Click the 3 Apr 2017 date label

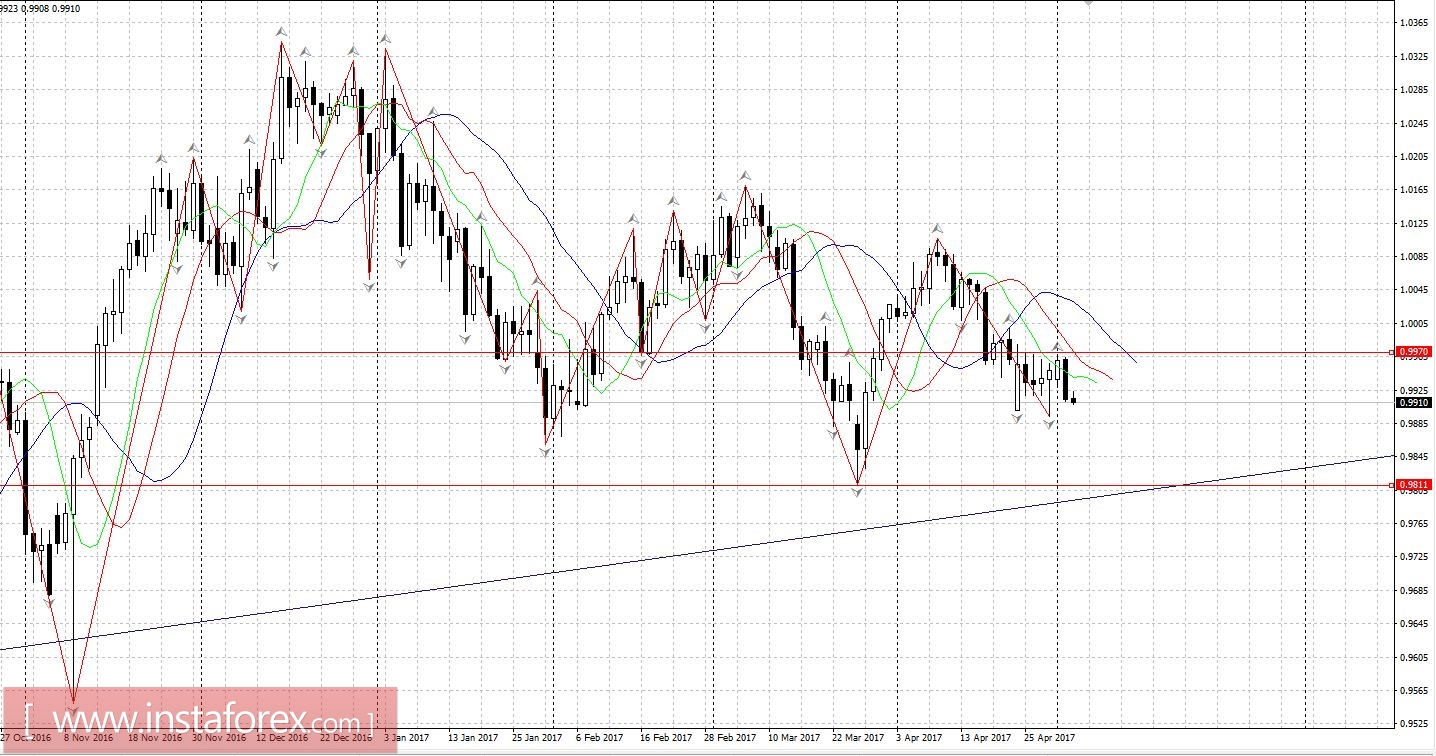(920, 738)
